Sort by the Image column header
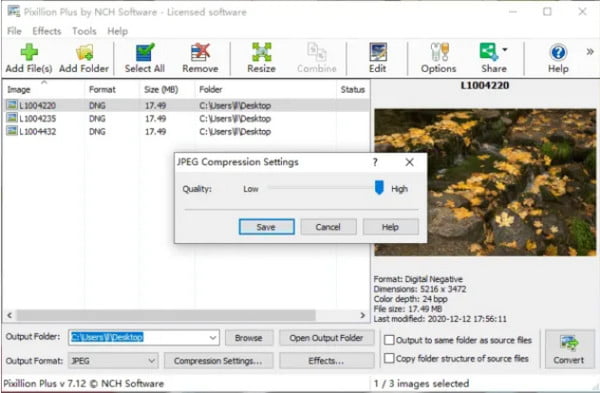The image size is (600, 393). 43,90
